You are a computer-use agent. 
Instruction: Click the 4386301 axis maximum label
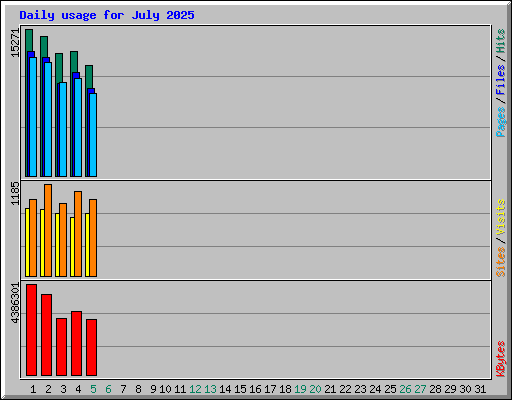[x=15, y=303]
